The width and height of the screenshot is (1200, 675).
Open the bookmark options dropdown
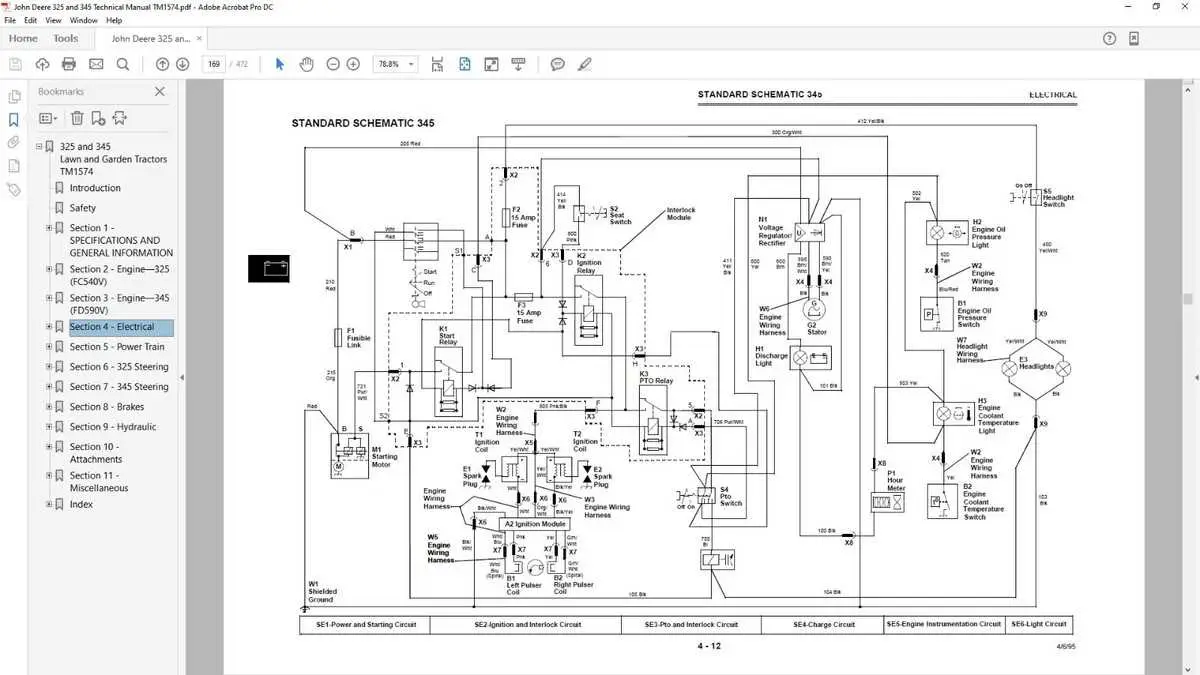click(49, 118)
